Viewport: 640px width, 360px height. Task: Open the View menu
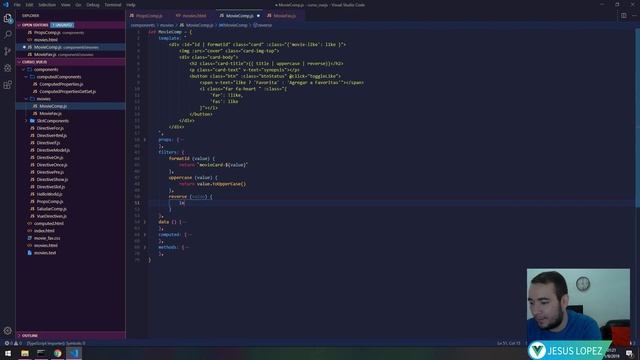pyautogui.click(x=66, y=5)
